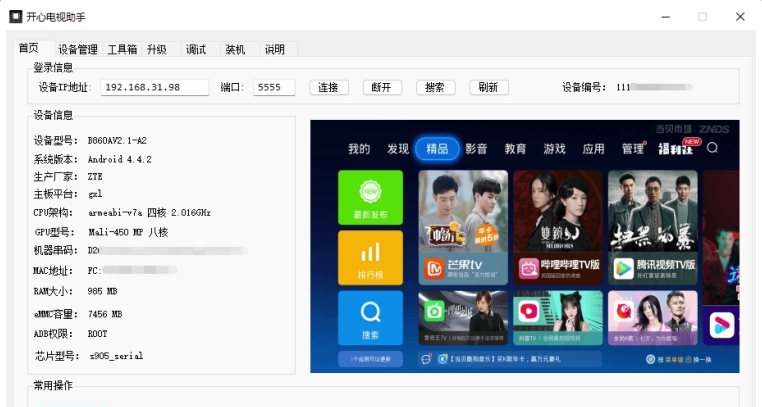Click the 腾讯视频 play logo icon
Screen dimensions: 762x407
click(623, 269)
